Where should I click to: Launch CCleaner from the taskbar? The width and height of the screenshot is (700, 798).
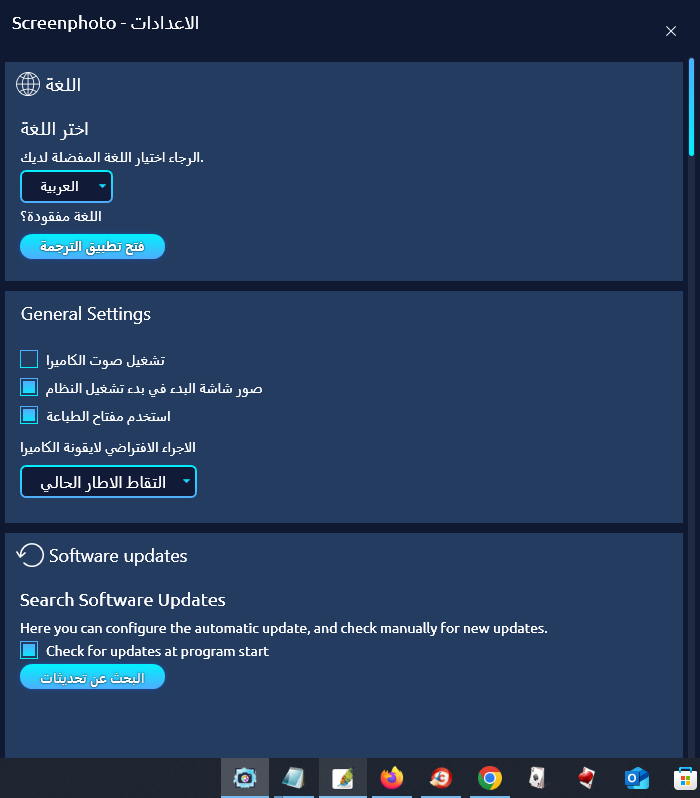click(x=440, y=778)
